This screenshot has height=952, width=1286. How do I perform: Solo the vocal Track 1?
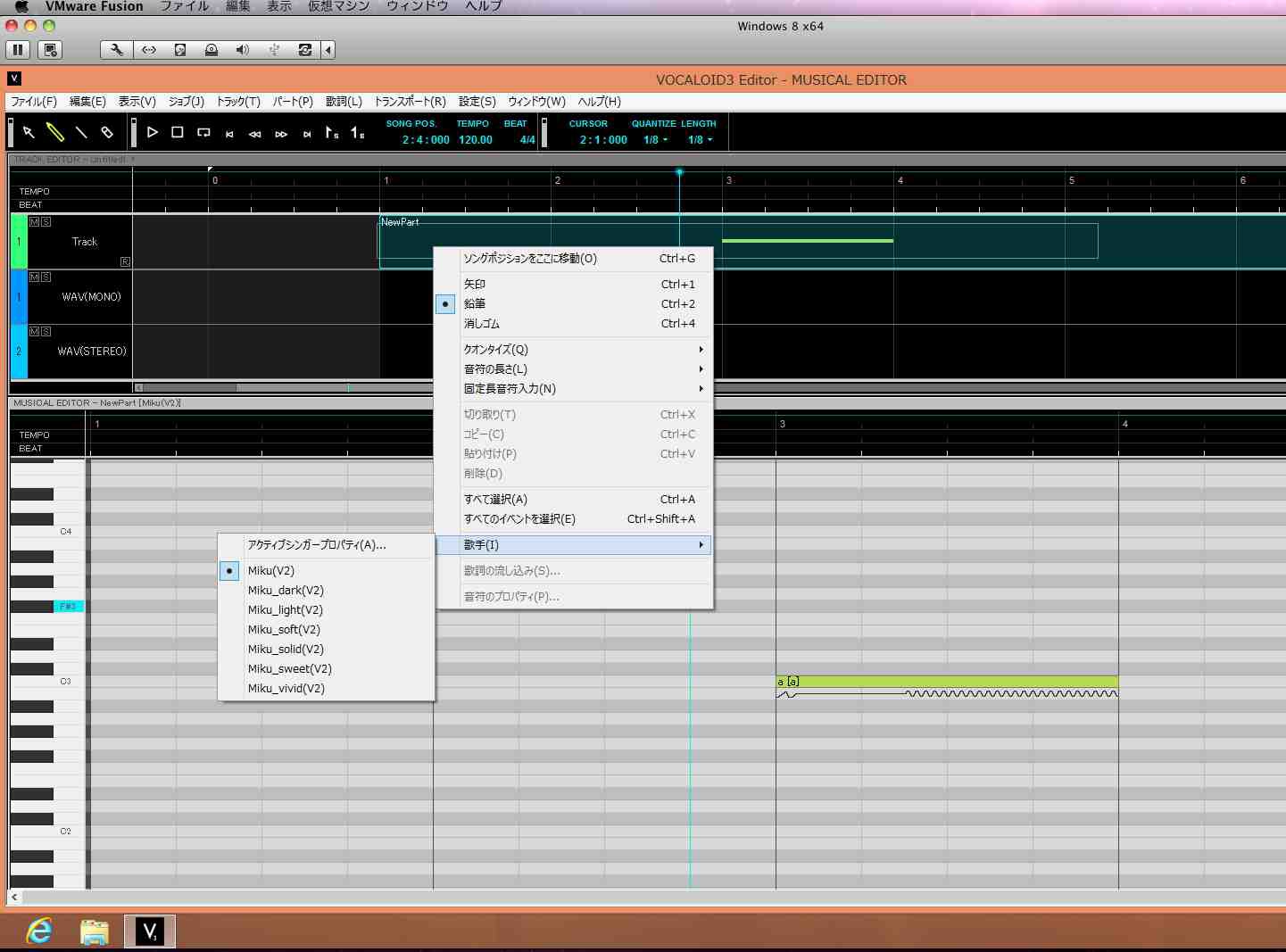46,221
